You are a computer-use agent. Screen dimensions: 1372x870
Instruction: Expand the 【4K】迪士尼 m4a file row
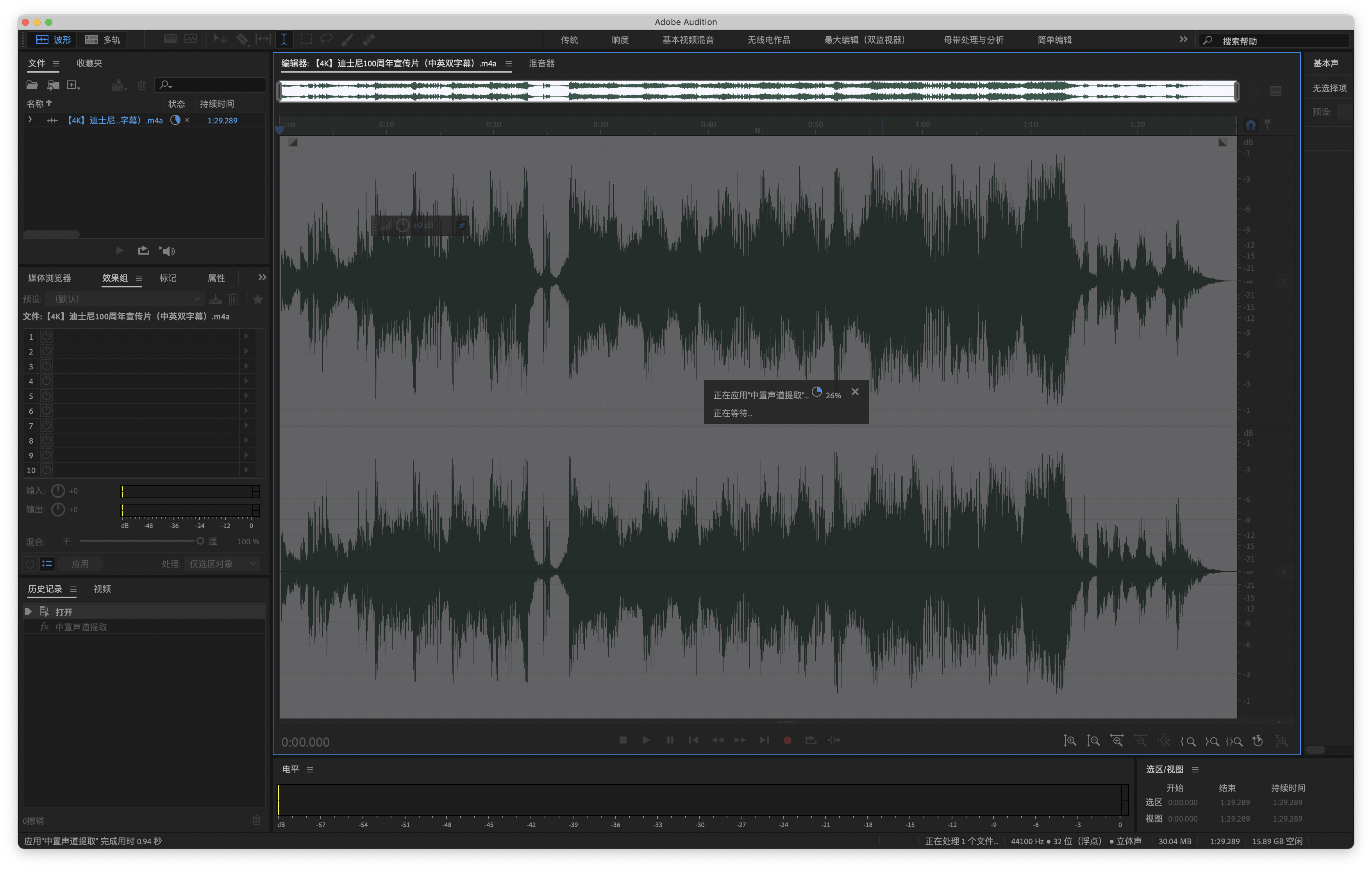30,119
